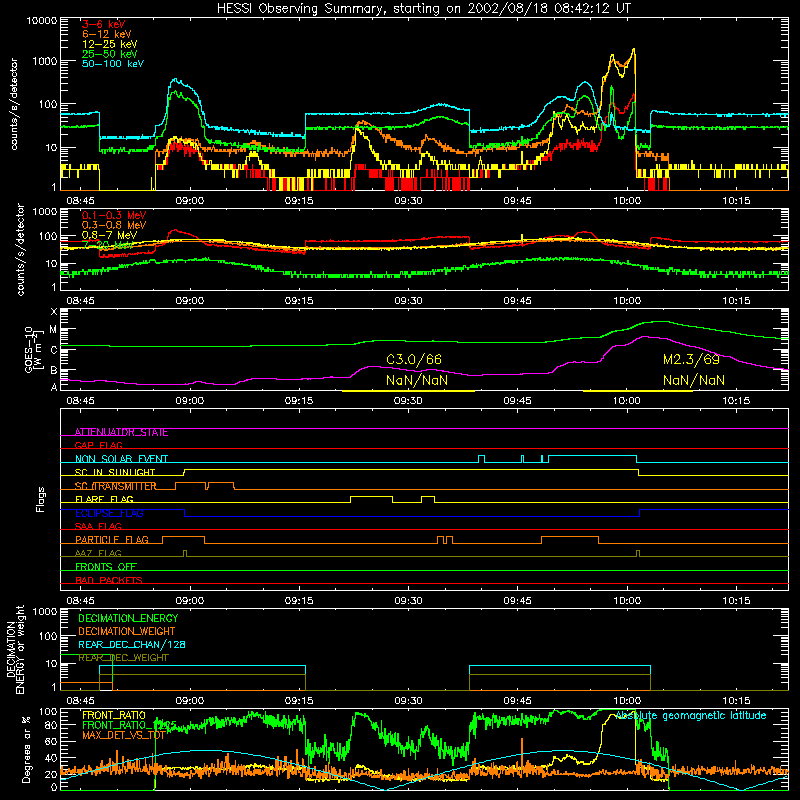
Task: Select the DECIMATION_WEIGHT legend label
Action: point(127,632)
